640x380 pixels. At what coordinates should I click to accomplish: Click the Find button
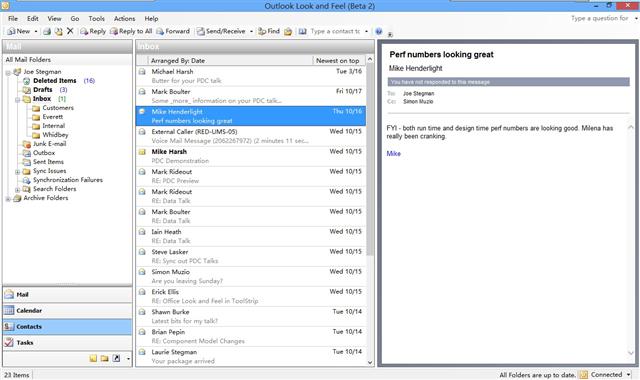[269, 31]
